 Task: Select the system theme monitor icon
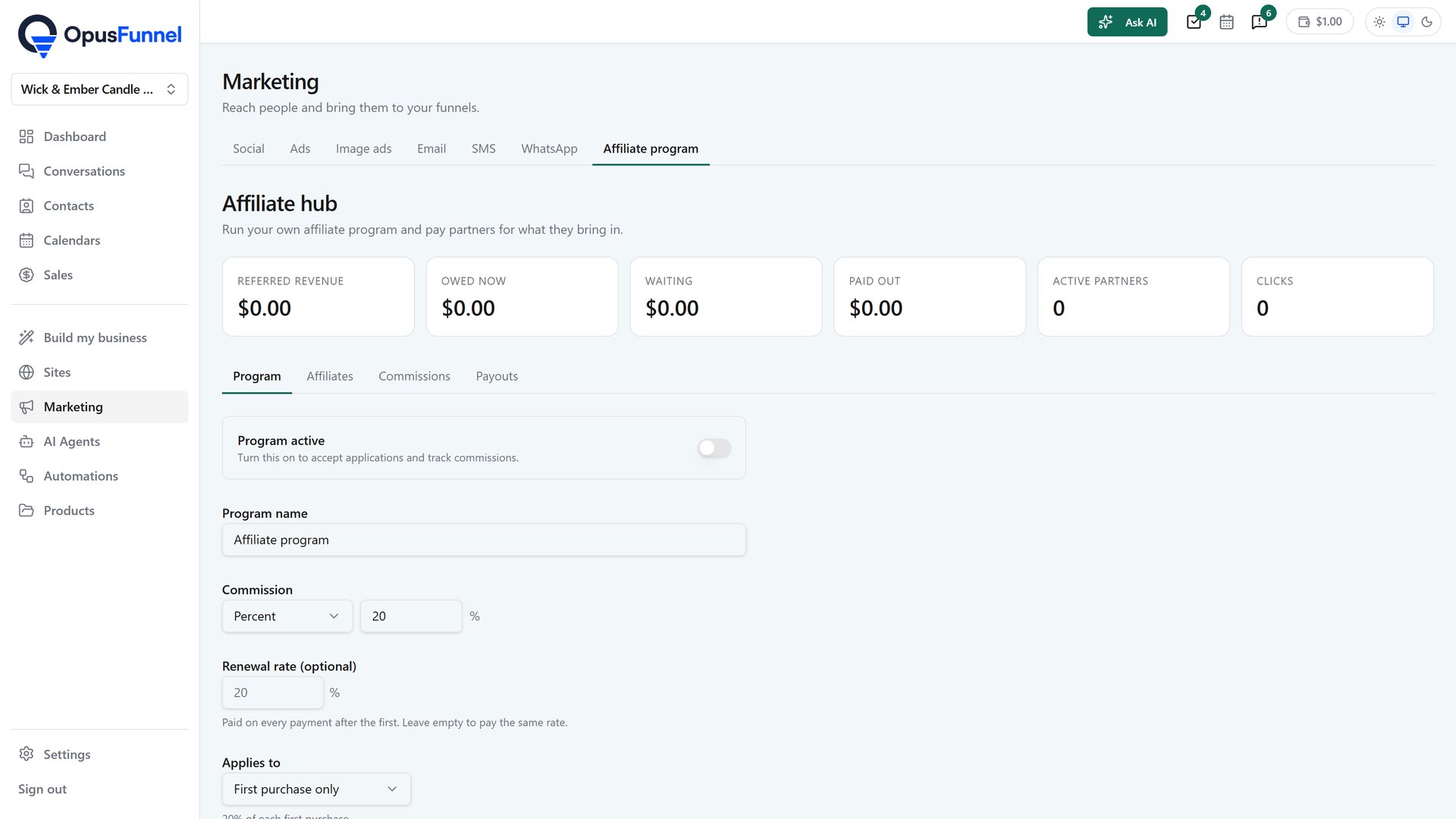tap(1403, 22)
